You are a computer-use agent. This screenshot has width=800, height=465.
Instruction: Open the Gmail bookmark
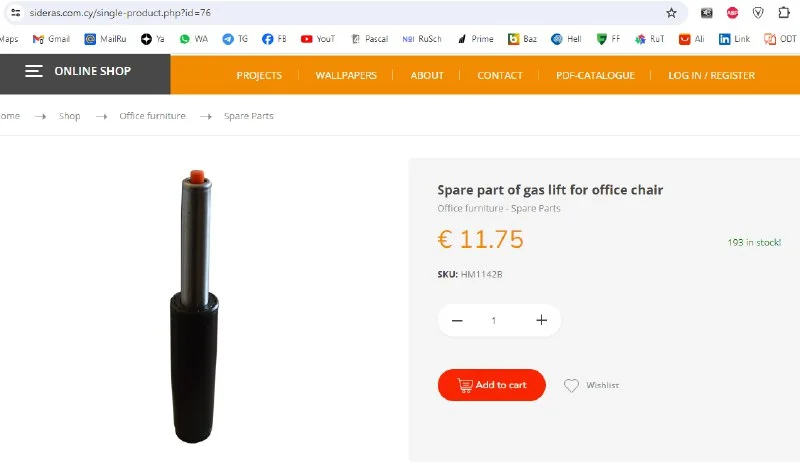(51, 39)
